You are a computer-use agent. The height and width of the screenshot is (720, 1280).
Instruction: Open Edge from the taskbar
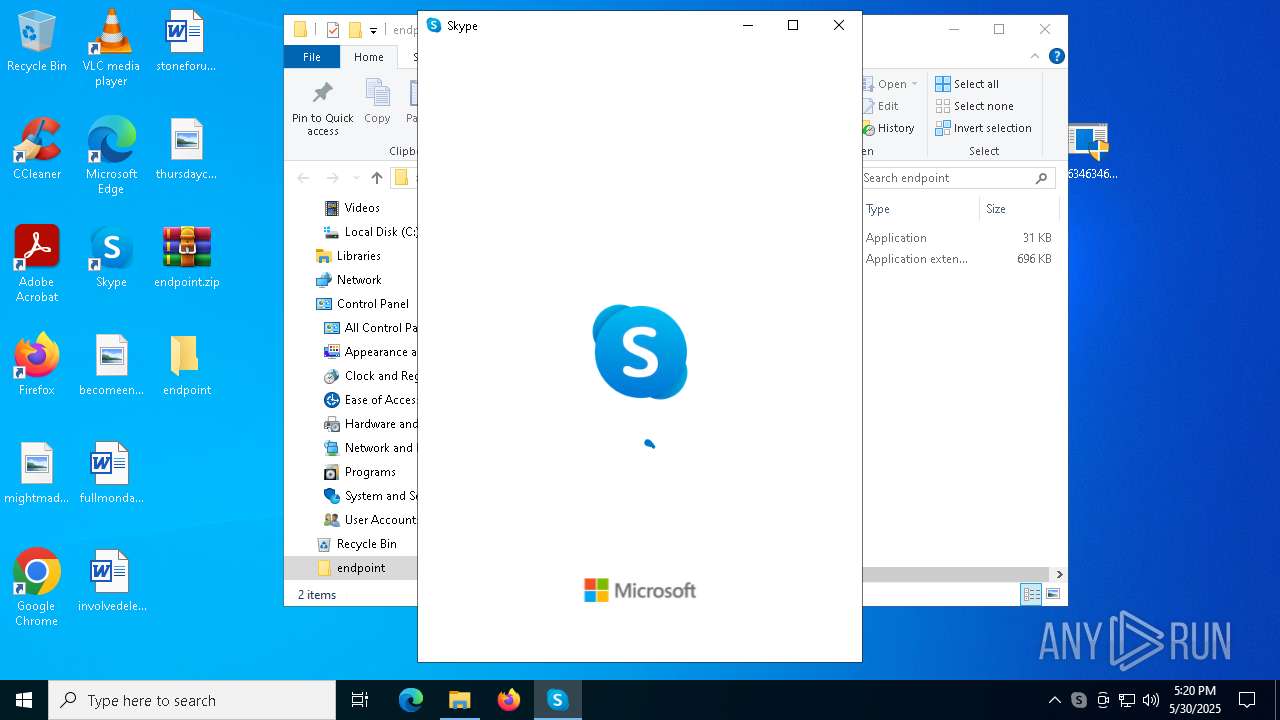pos(411,700)
